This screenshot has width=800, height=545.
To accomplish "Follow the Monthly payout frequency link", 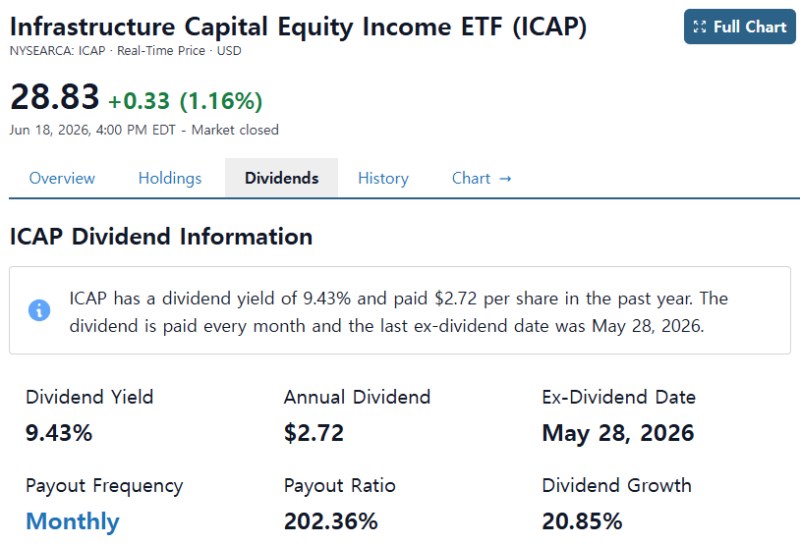I will point(72,522).
